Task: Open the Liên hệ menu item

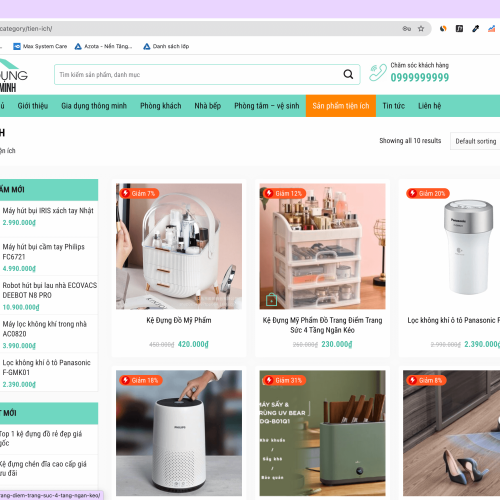Action: click(x=430, y=106)
